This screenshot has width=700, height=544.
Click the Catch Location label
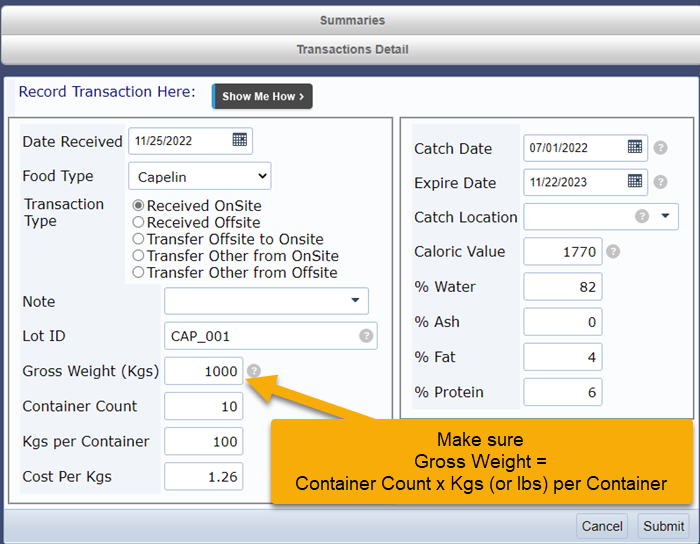pos(466,217)
